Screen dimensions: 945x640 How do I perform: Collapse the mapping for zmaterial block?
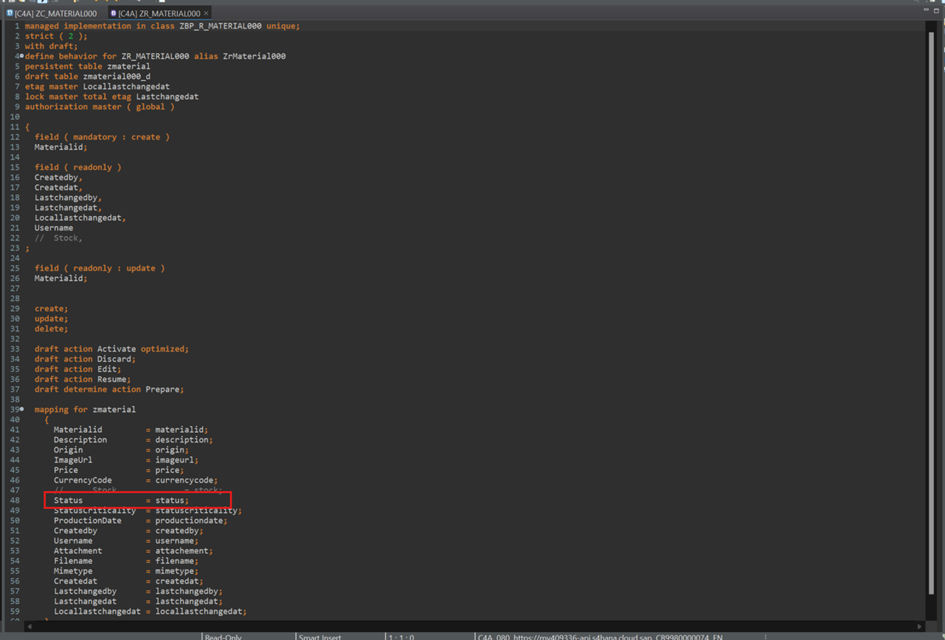21,410
